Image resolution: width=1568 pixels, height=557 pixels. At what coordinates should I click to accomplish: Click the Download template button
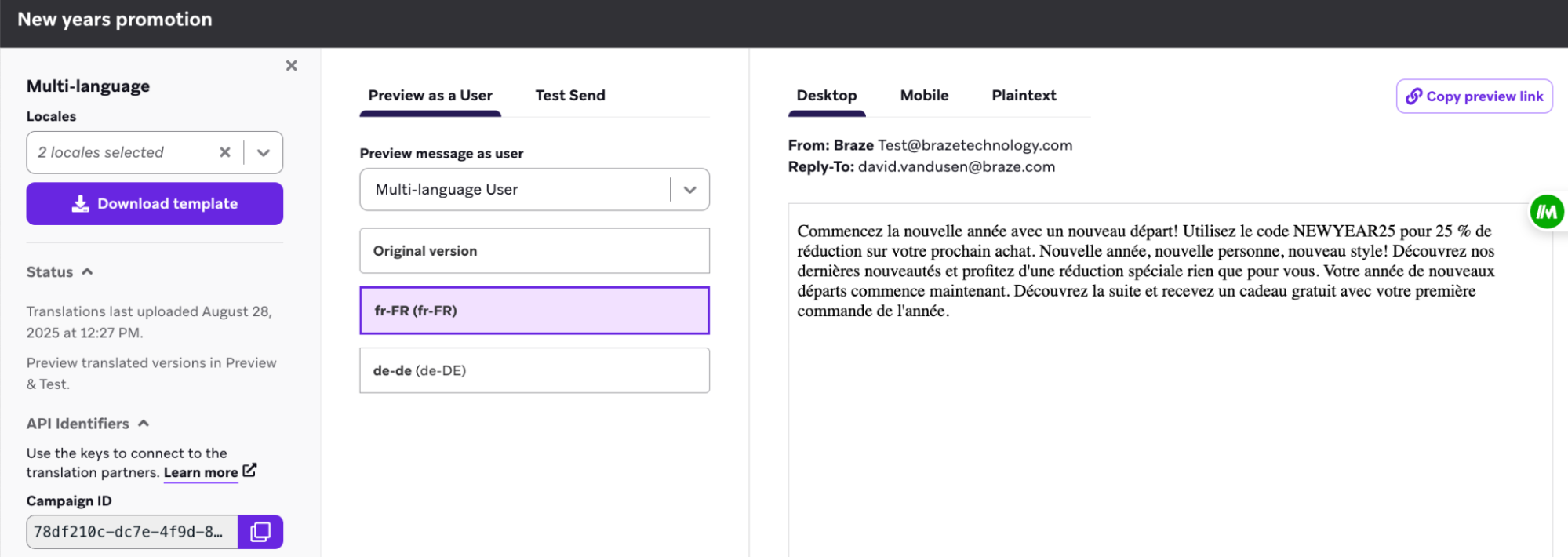(155, 204)
